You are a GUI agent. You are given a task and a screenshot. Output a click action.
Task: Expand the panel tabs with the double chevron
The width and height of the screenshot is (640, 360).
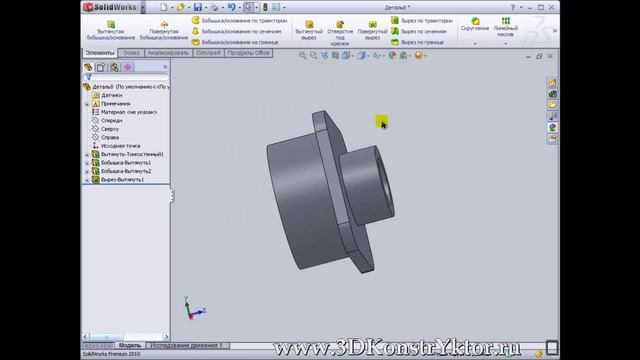coord(165,67)
